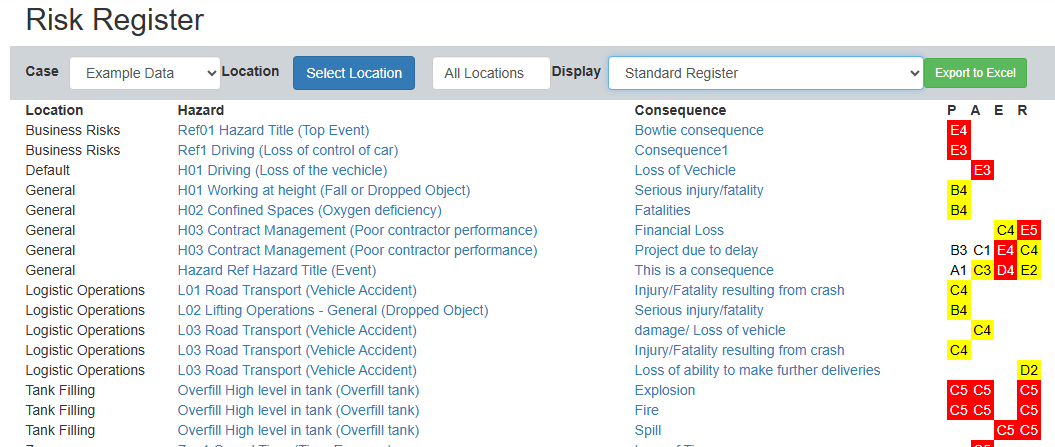Click the Bowtie consequence link
1055x447 pixels.
[699, 130]
